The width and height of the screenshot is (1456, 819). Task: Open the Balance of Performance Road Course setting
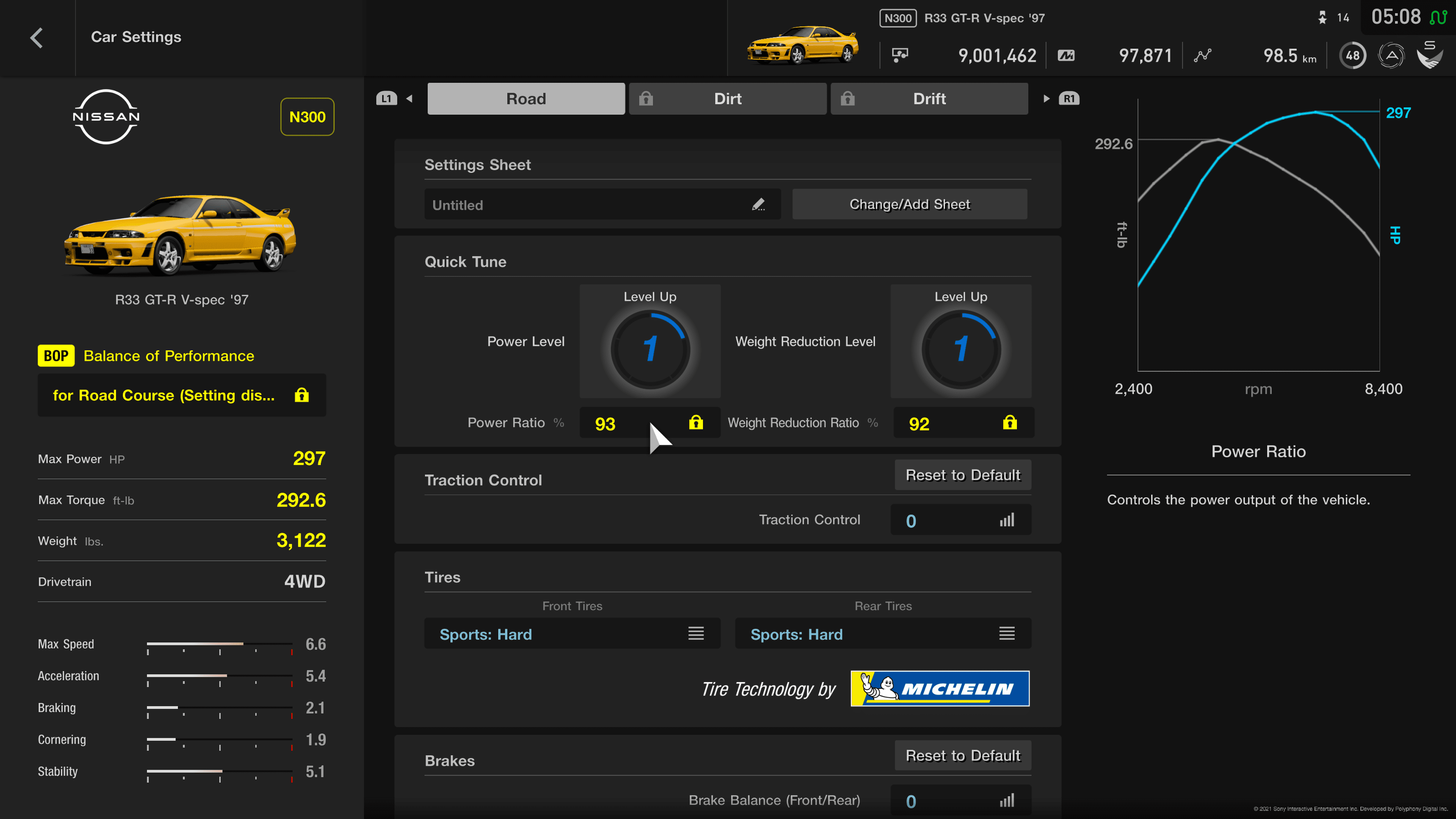point(182,395)
